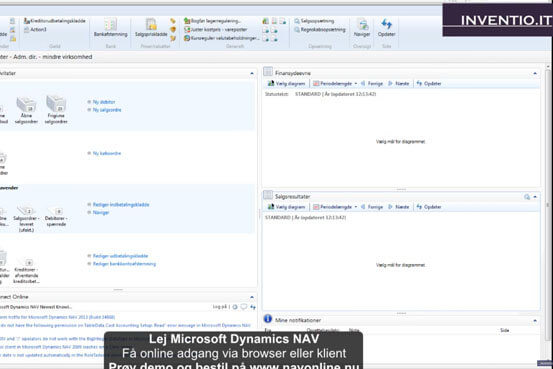Click the Salgsresultater magnifier icon
The width and height of the screenshot is (553, 369).
point(527,197)
